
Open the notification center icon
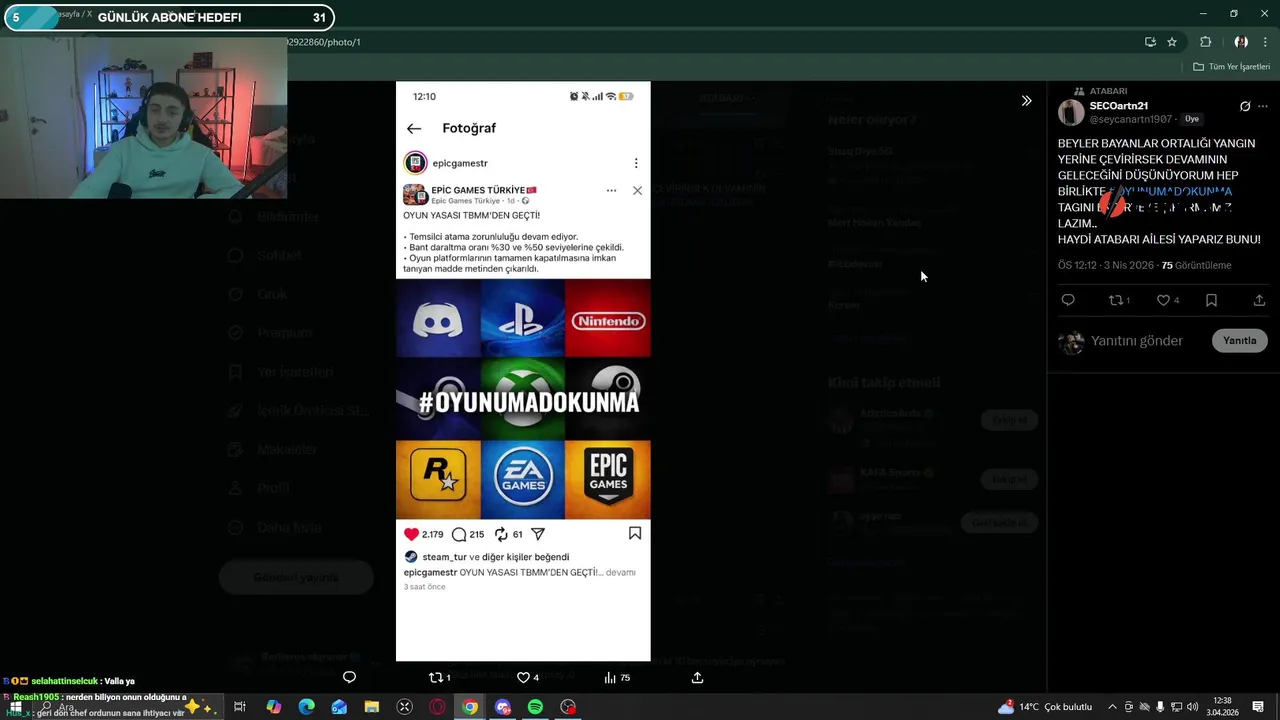pyautogui.click(x=1256, y=707)
